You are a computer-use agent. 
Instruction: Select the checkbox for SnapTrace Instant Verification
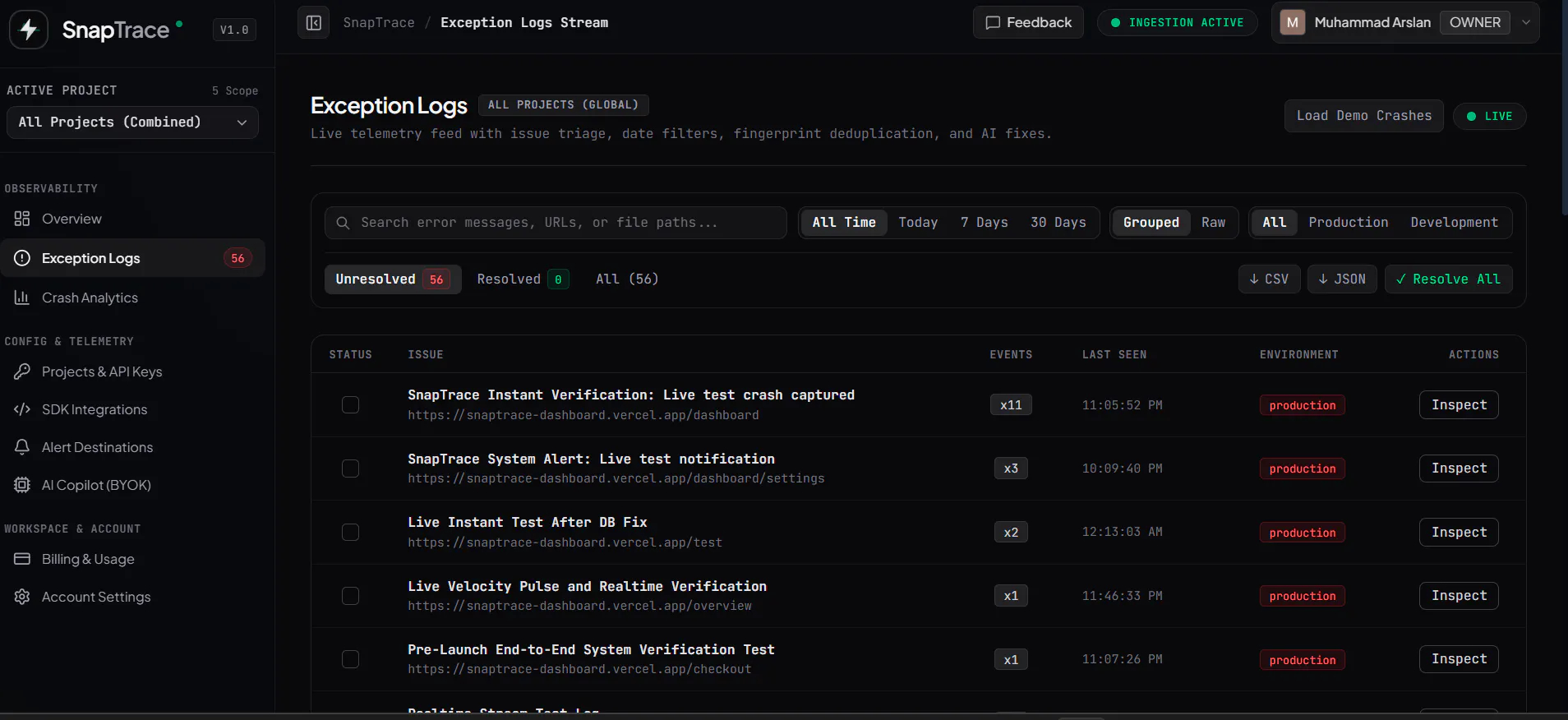coord(351,405)
